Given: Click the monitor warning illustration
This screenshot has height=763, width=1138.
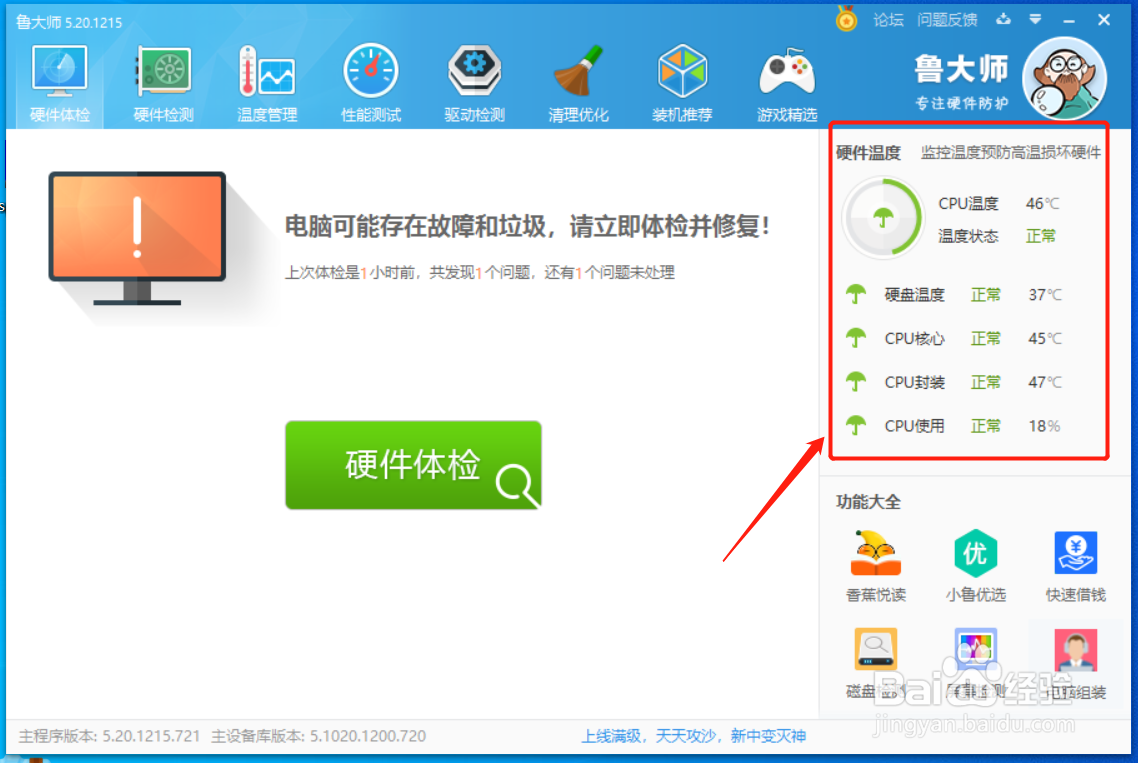Looking at the screenshot, I should pyautogui.click(x=137, y=238).
